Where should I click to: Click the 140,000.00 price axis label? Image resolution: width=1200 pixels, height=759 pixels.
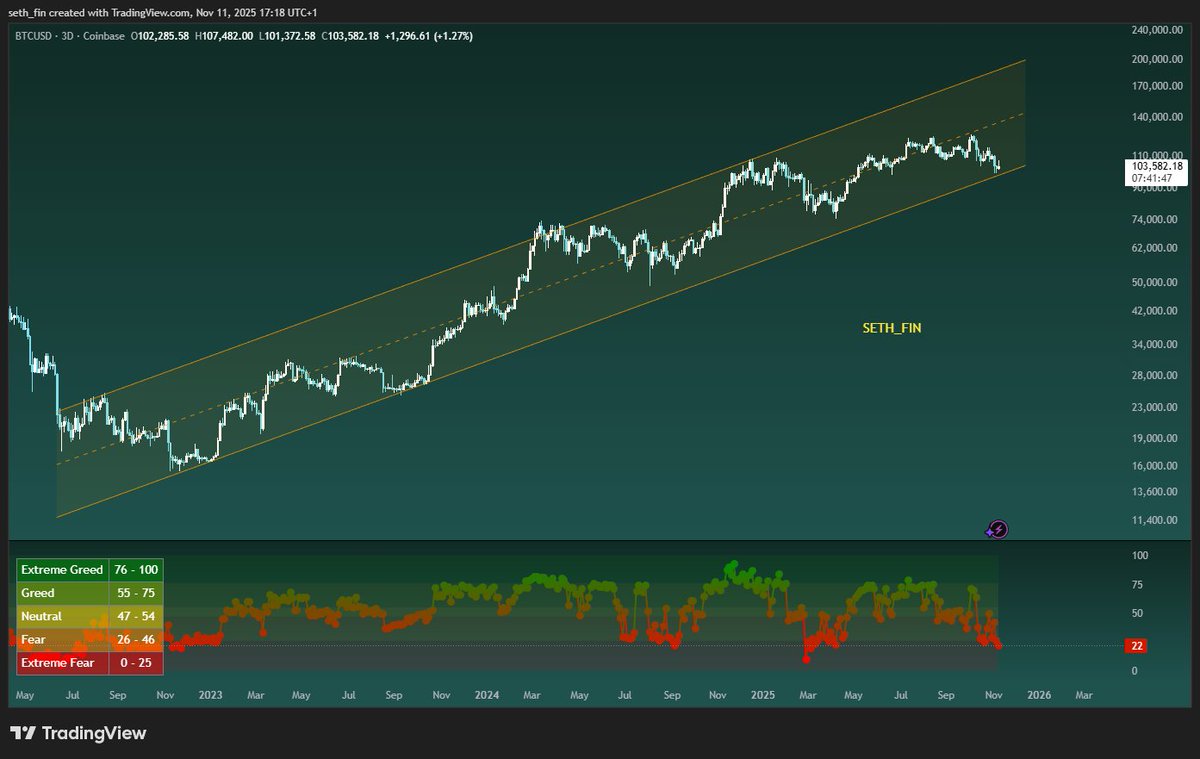(1156, 117)
